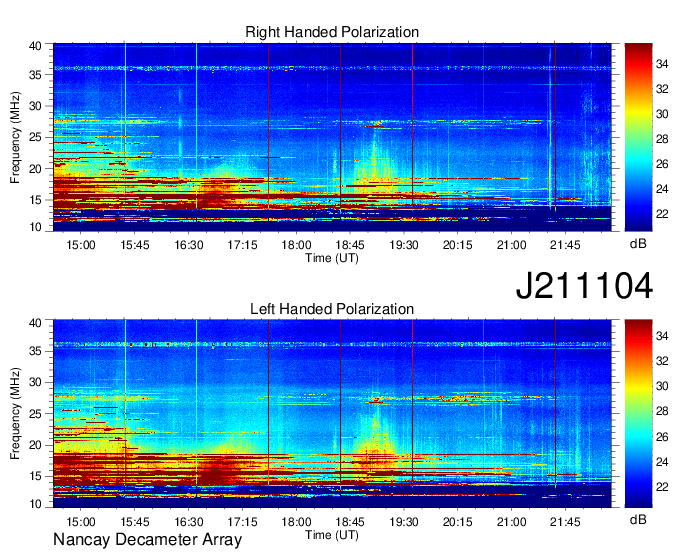The height and width of the screenshot is (552, 680).
Task: Click the 40 MHz tick of Right Handed plot
Action: [35, 46]
